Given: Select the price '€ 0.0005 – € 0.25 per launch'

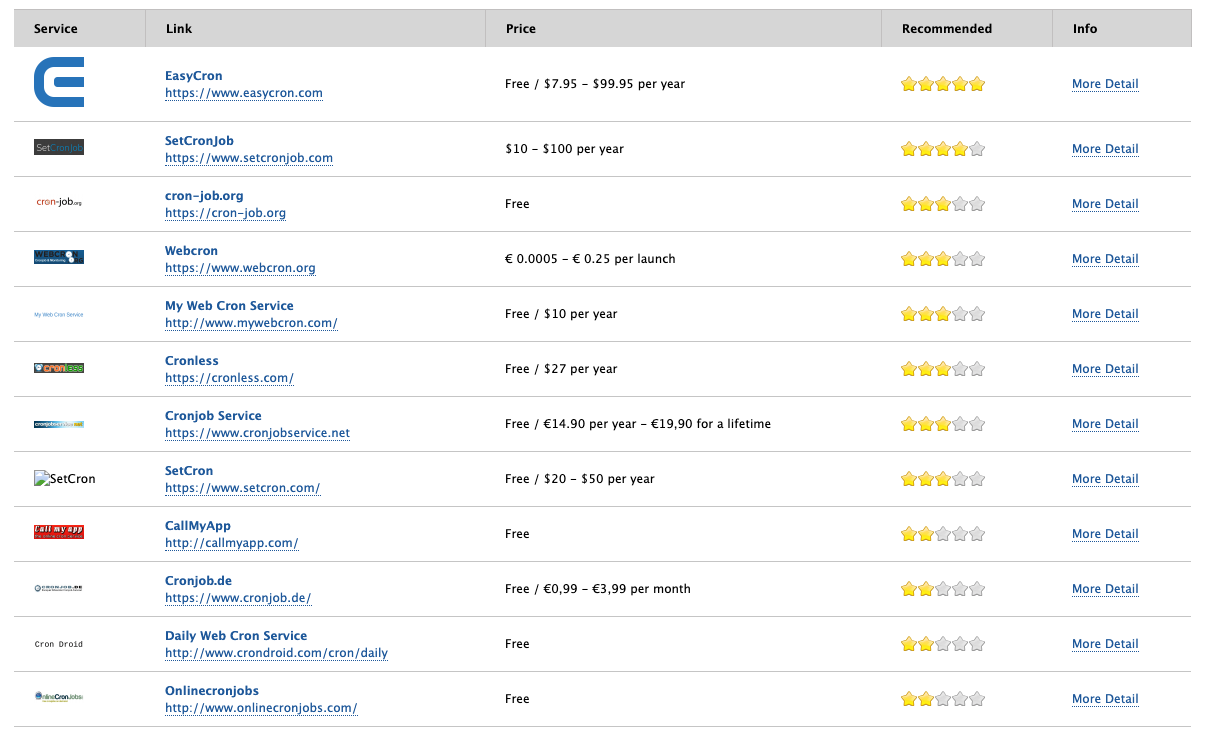Looking at the screenshot, I should click(x=591, y=259).
